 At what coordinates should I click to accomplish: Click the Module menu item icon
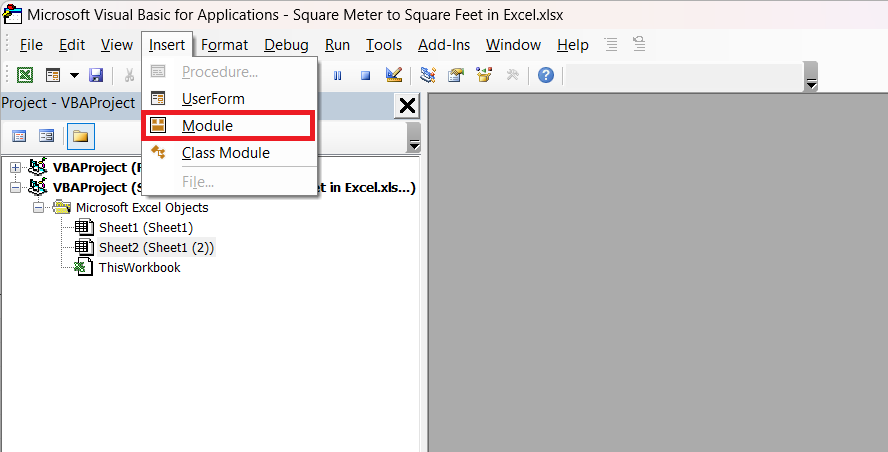pyautogui.click(x=158, y=125)
